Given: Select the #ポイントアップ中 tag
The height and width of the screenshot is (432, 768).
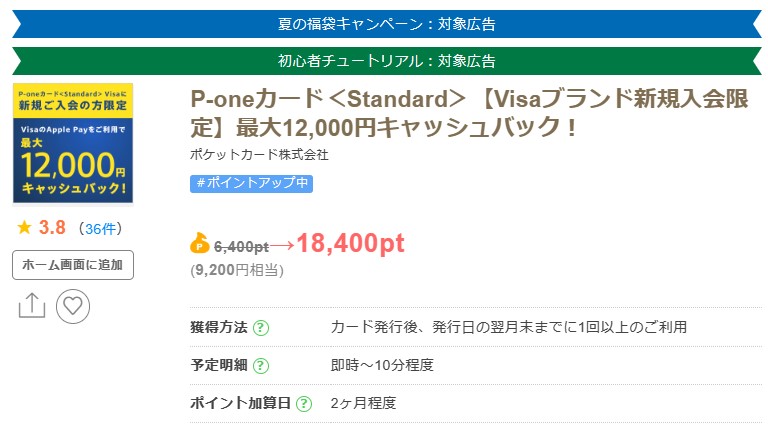Looking at the screenshot, I should pos(251,183).
